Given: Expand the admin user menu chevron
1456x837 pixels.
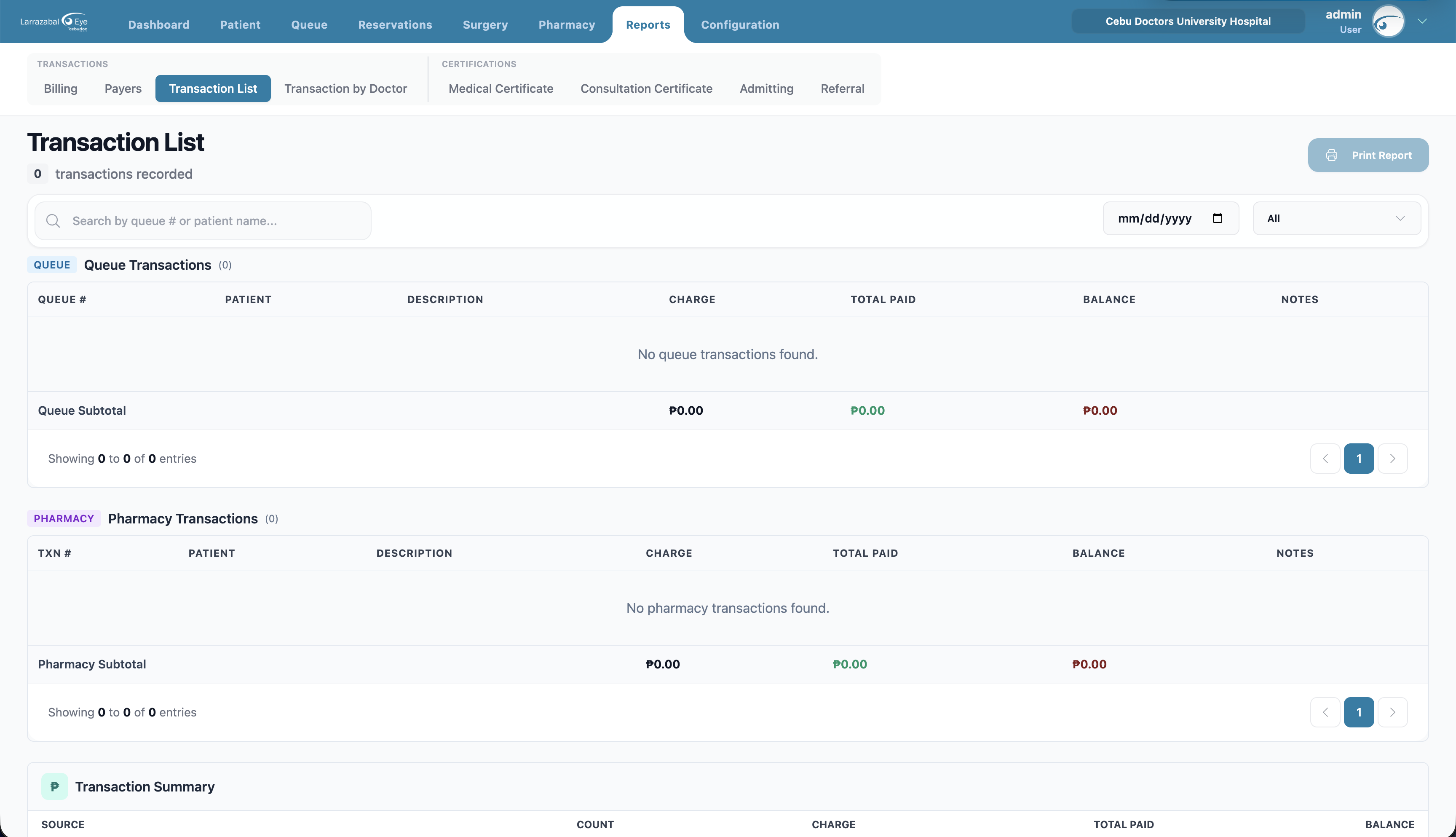Looking at the screenshot, I should 1422,22.
